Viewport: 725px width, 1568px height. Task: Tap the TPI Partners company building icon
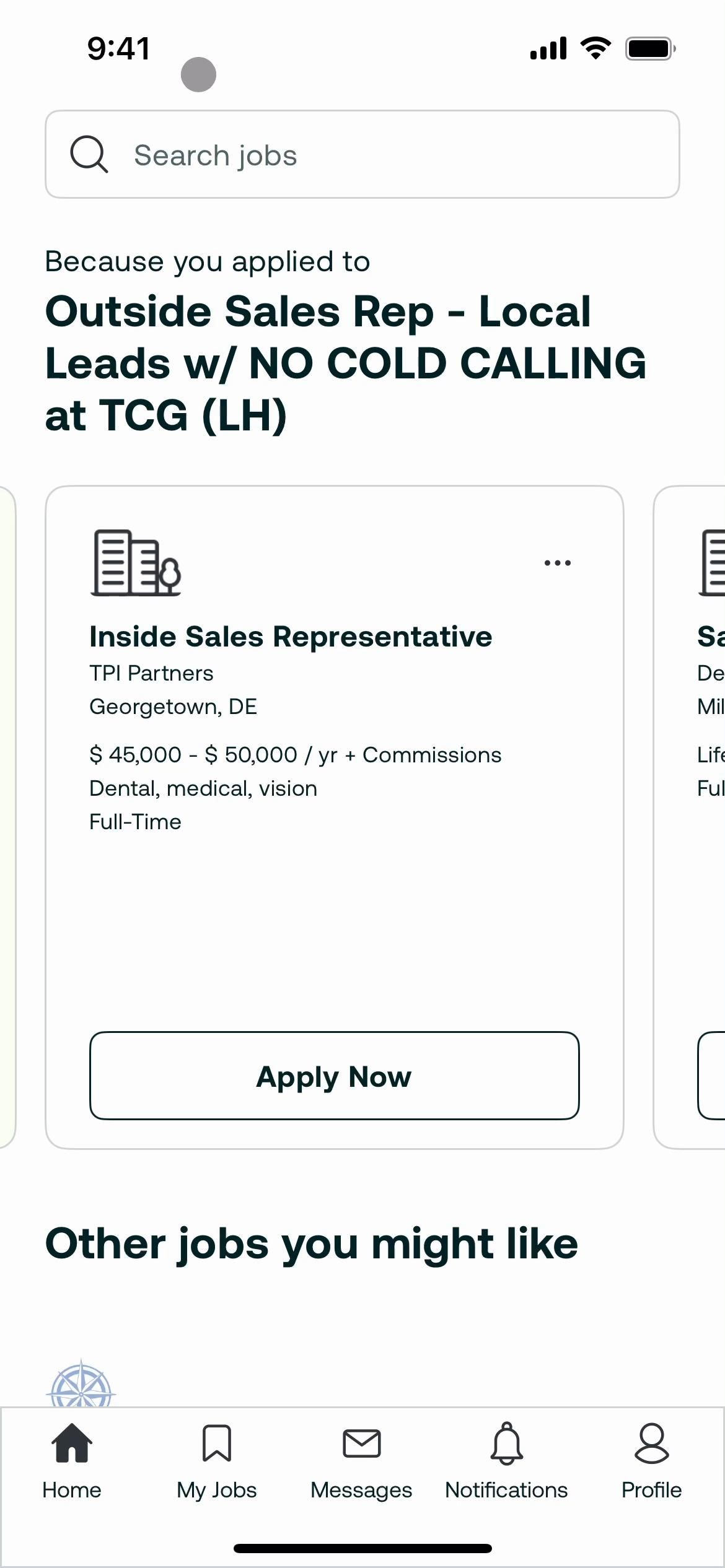point(136,563)
